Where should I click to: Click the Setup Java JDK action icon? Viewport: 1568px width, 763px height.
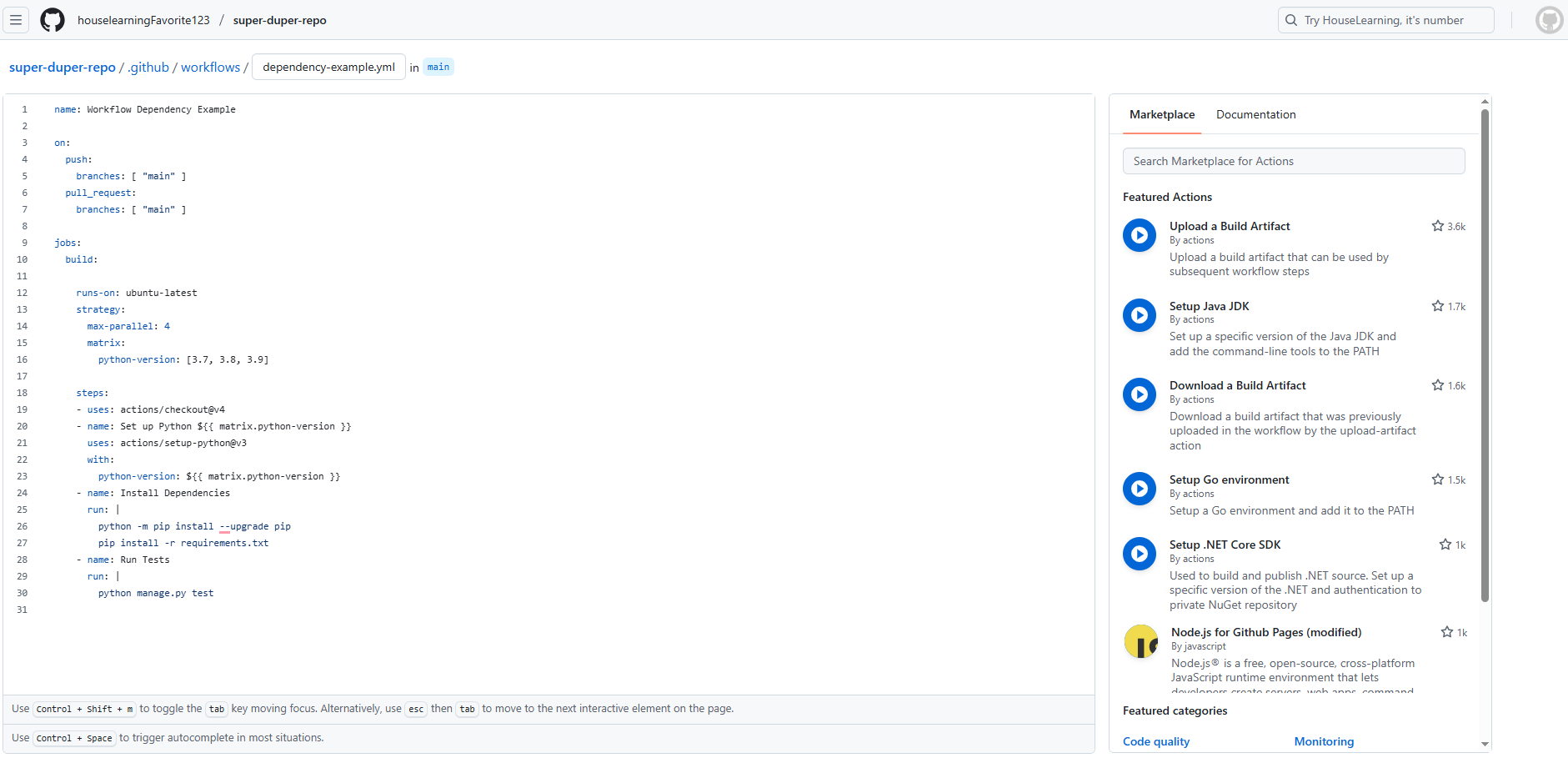[x=1139, y=315]
